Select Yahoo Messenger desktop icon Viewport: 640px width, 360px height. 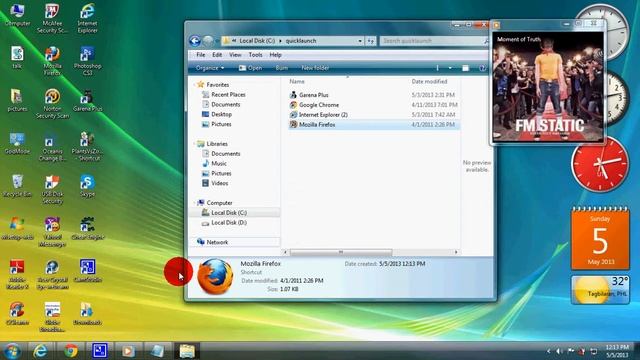click(52, 232)
